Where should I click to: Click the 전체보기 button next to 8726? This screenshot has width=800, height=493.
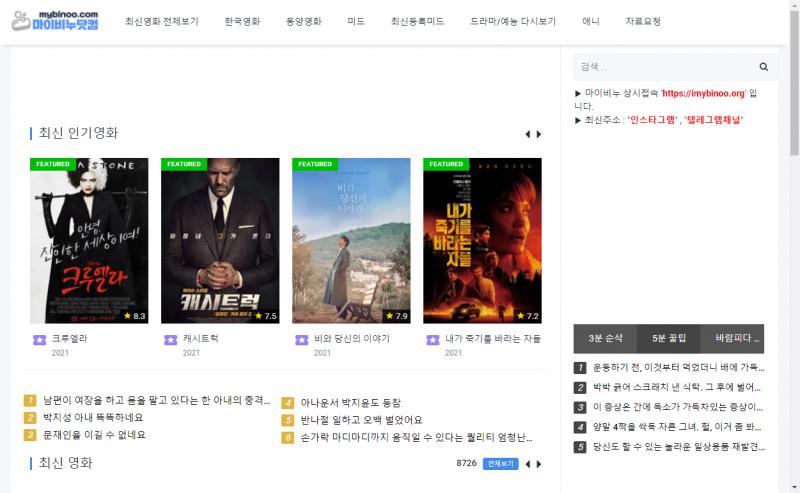tap(501, 463)
